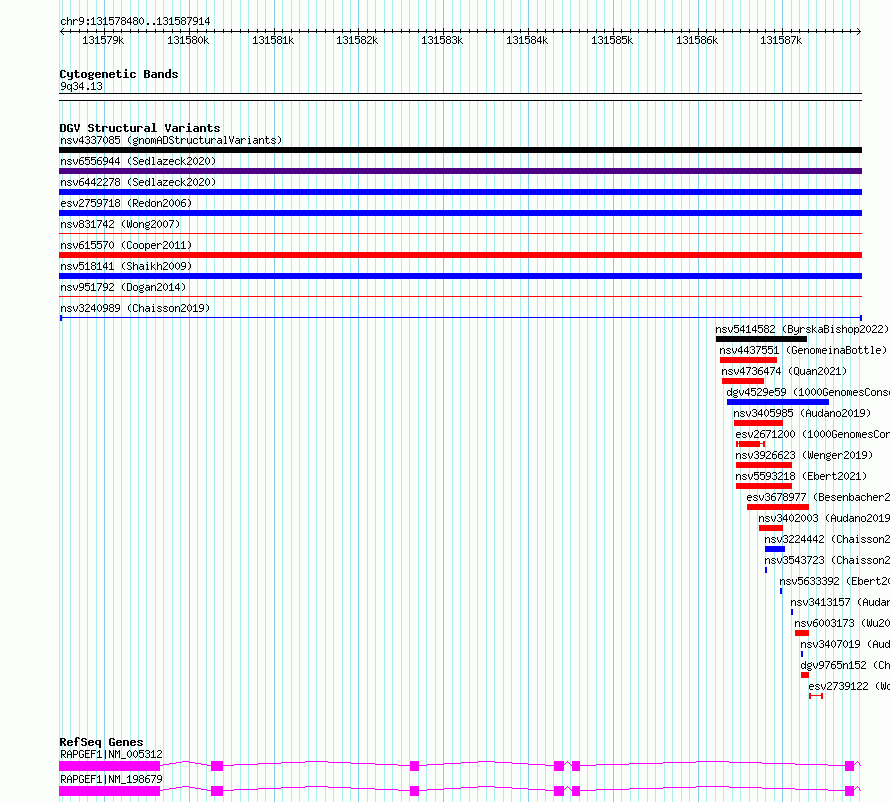Click the esv2671200 red variant glyph
The image size is (890, 802).
[x=750, y=444]
